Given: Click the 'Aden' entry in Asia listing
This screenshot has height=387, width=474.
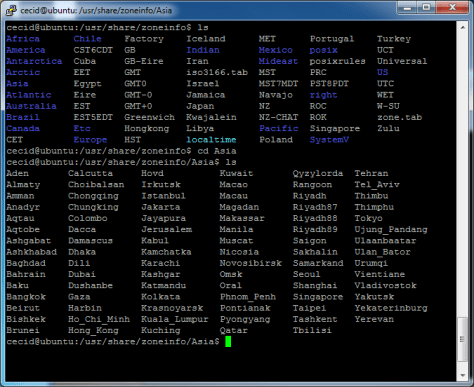Looking at the screenshot, I should 17,173.
